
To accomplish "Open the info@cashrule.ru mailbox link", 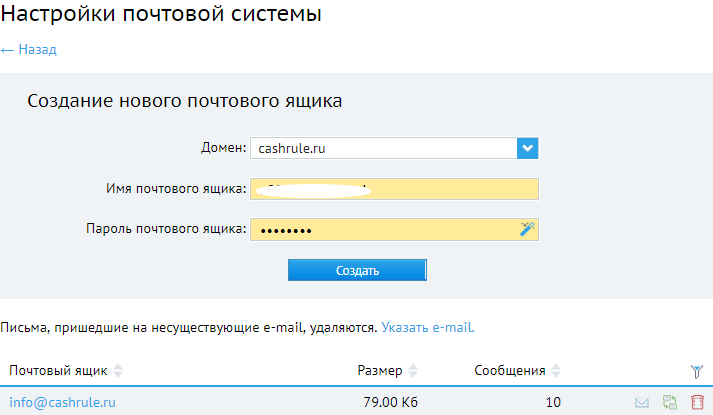I will 62,402.
